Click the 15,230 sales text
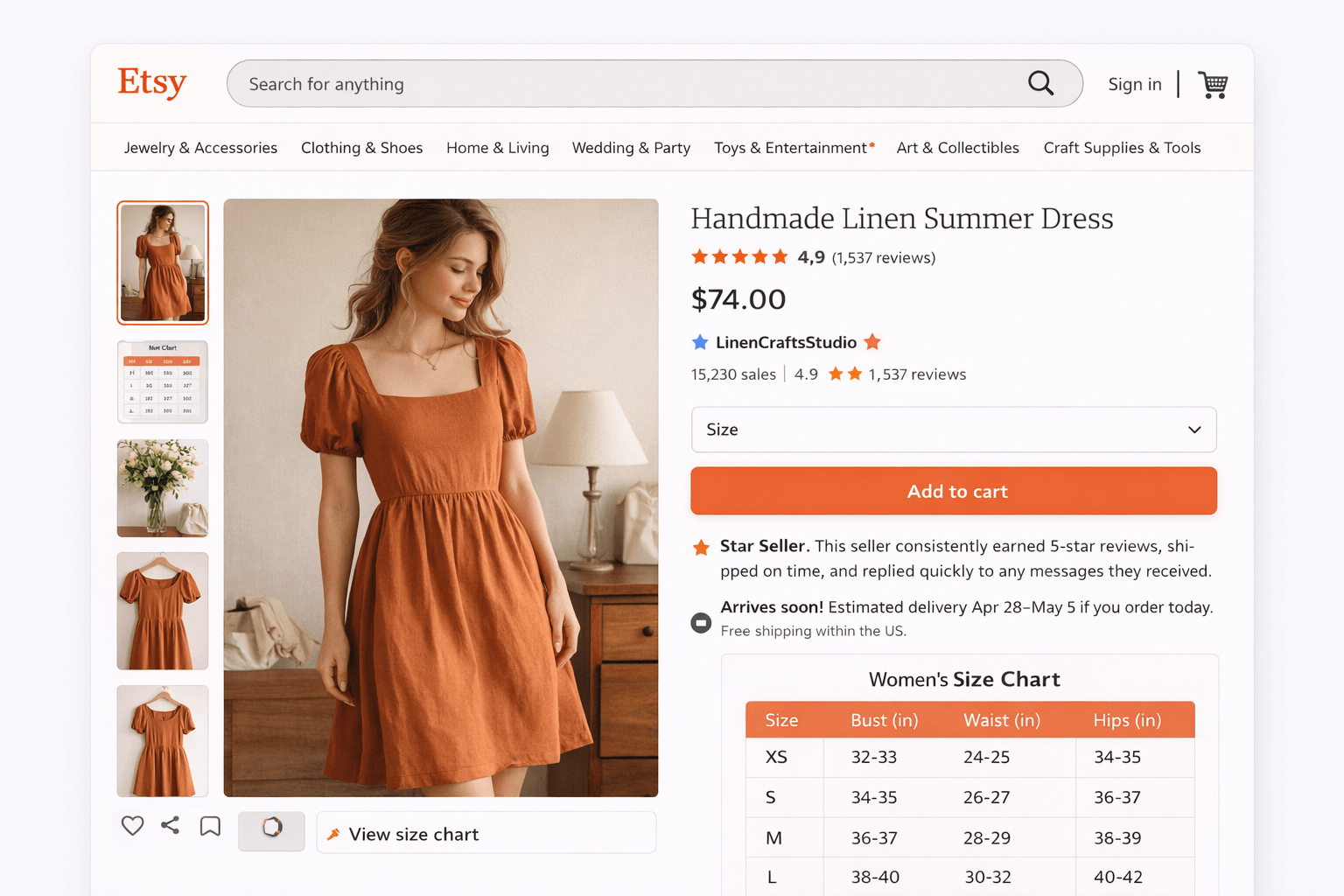The width and height of the screenshot is (1344, 896). [x=733, y=374]
